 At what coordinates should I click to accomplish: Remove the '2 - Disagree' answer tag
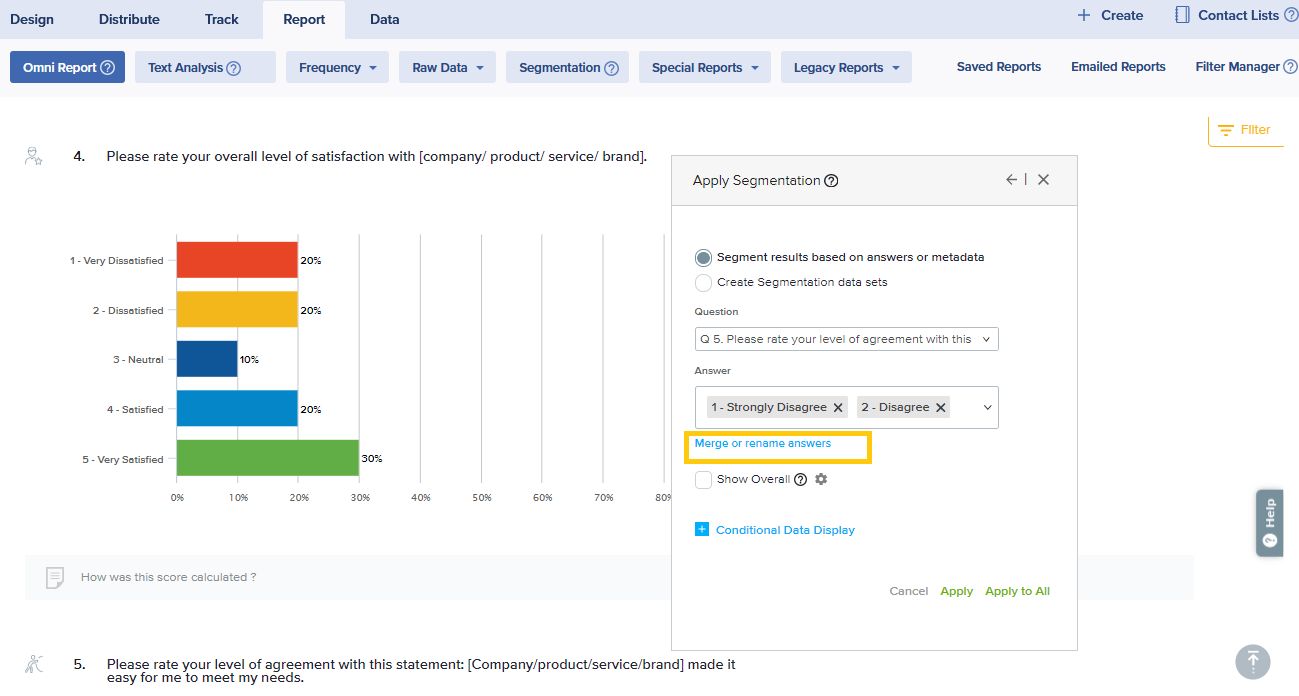tap(940, 408)
